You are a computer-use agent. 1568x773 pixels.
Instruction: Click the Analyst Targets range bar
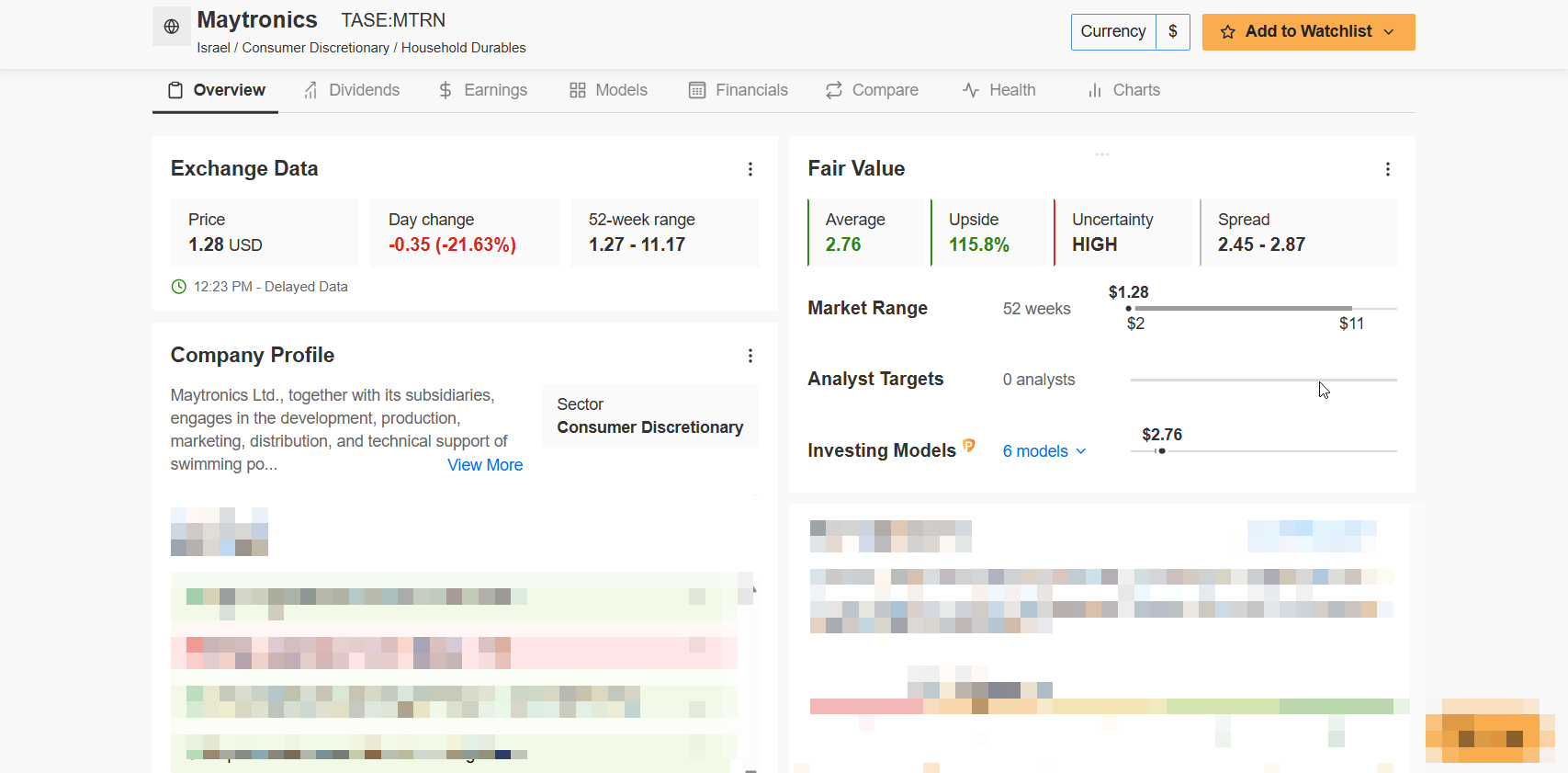pos(1263,380)
